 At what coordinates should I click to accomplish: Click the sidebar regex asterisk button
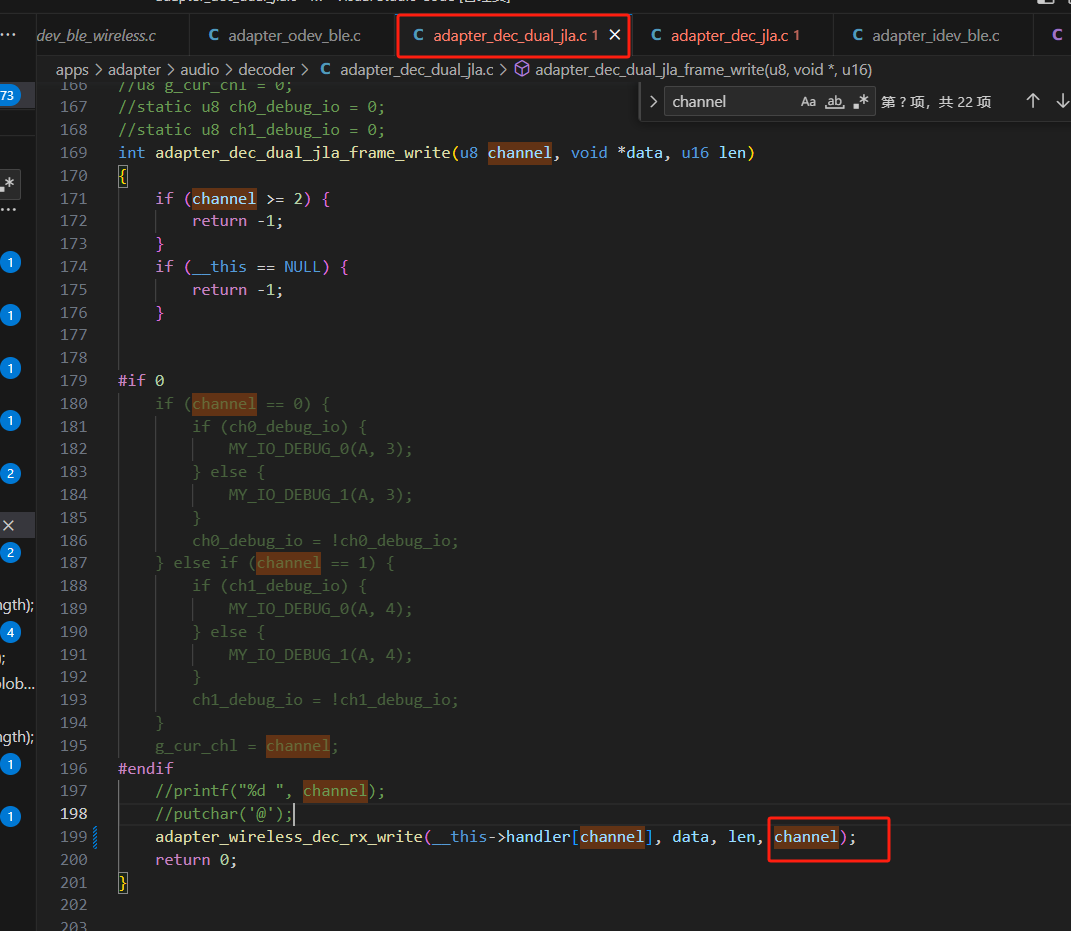point(9,184)
